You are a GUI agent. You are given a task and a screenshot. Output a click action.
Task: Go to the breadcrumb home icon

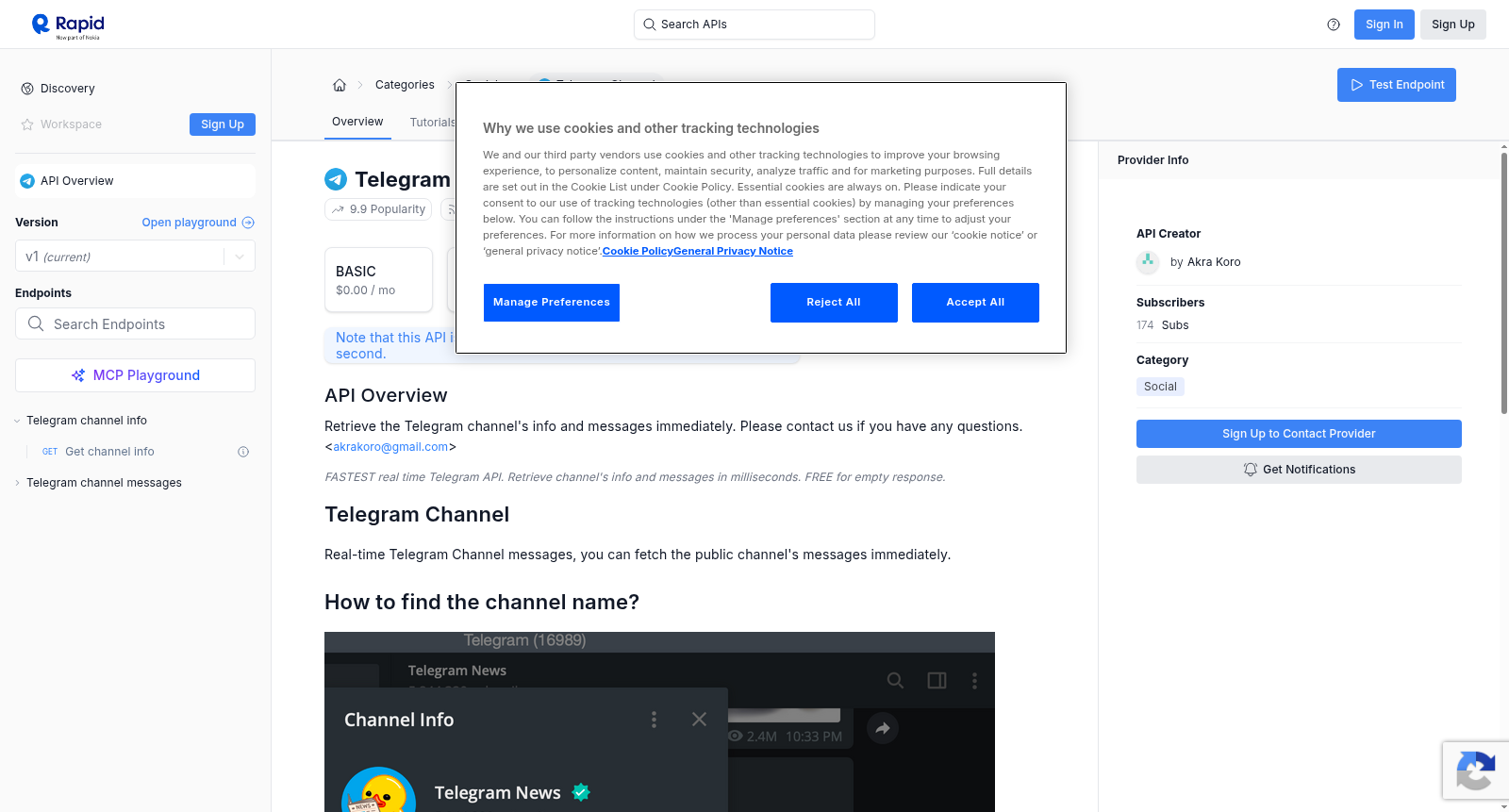(x=340, y=85)
